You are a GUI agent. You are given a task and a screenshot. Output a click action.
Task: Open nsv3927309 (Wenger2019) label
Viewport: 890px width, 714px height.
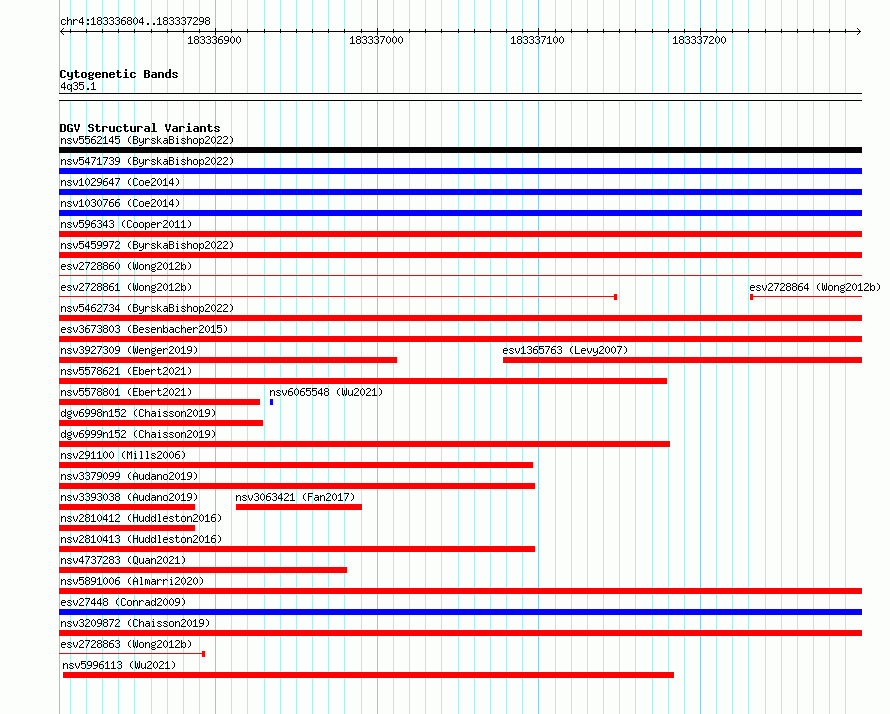(x=129, y=350)
